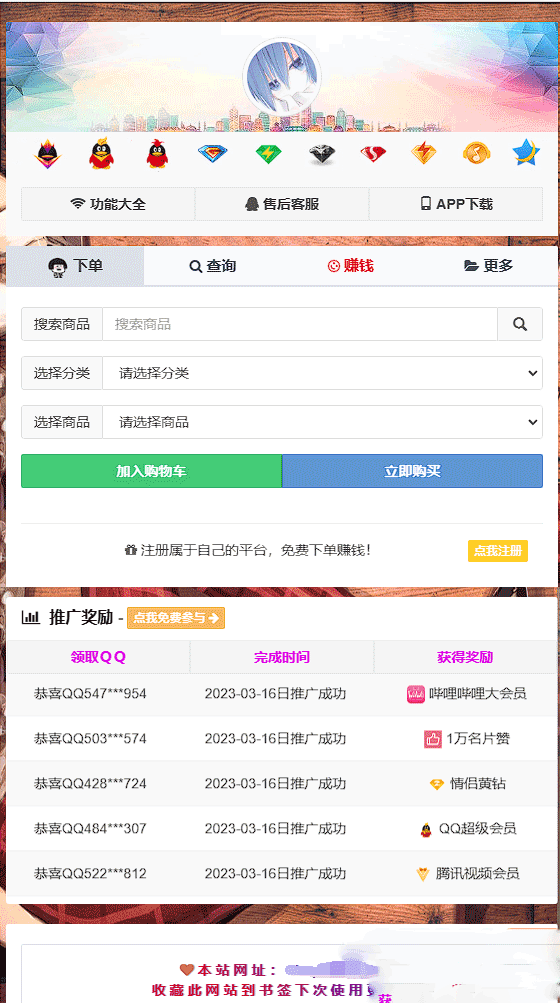
Task: Click the row 恭喜QQ503***574
Action: click(x=282, y=739)
